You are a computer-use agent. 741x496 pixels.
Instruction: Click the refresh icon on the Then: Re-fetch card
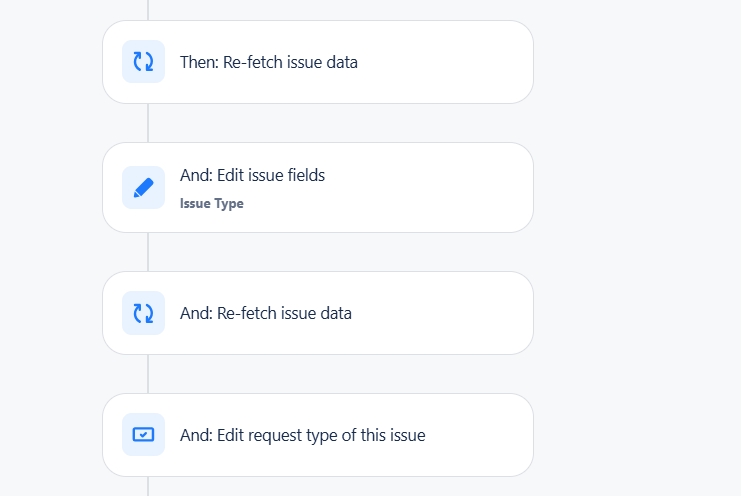[143, 61]
